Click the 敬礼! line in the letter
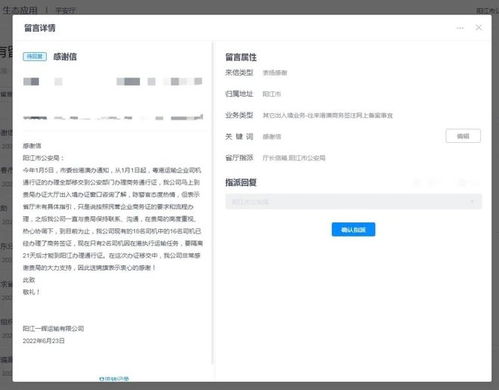This screenshot has width=499, height=390. (x=31, y=292)
